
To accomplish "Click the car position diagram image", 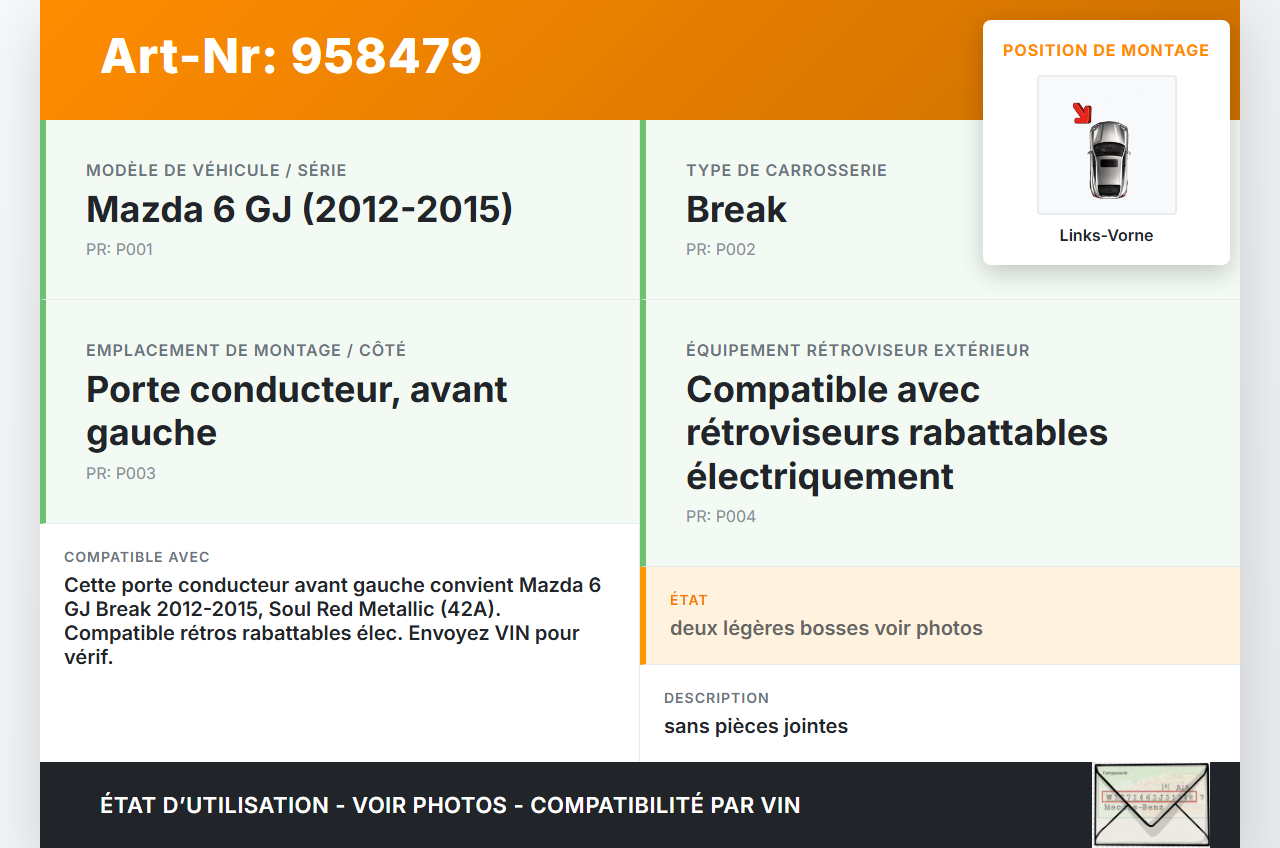I will tap(1107, 145).
